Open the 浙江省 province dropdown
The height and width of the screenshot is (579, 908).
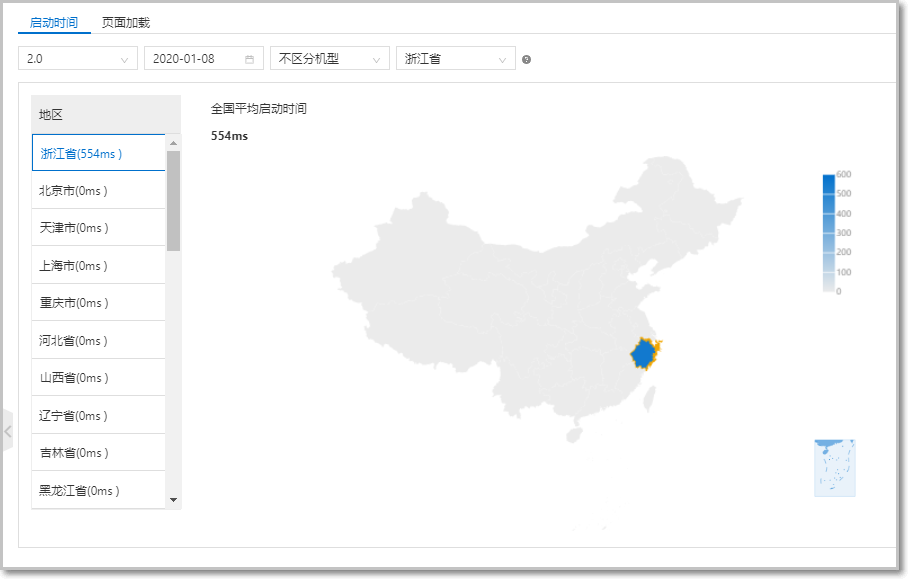click(456, 58)
